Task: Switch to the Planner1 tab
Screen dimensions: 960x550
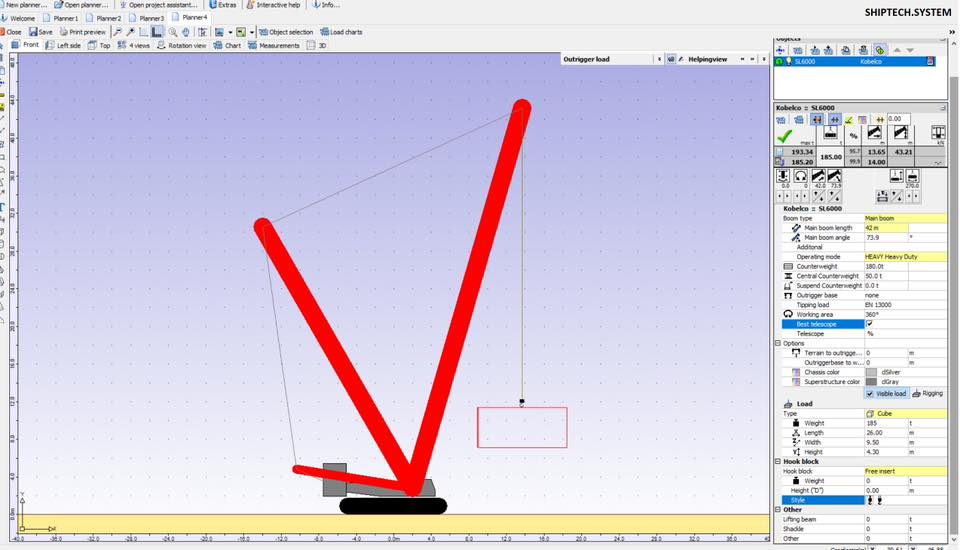Action: [x=61, y=18]
